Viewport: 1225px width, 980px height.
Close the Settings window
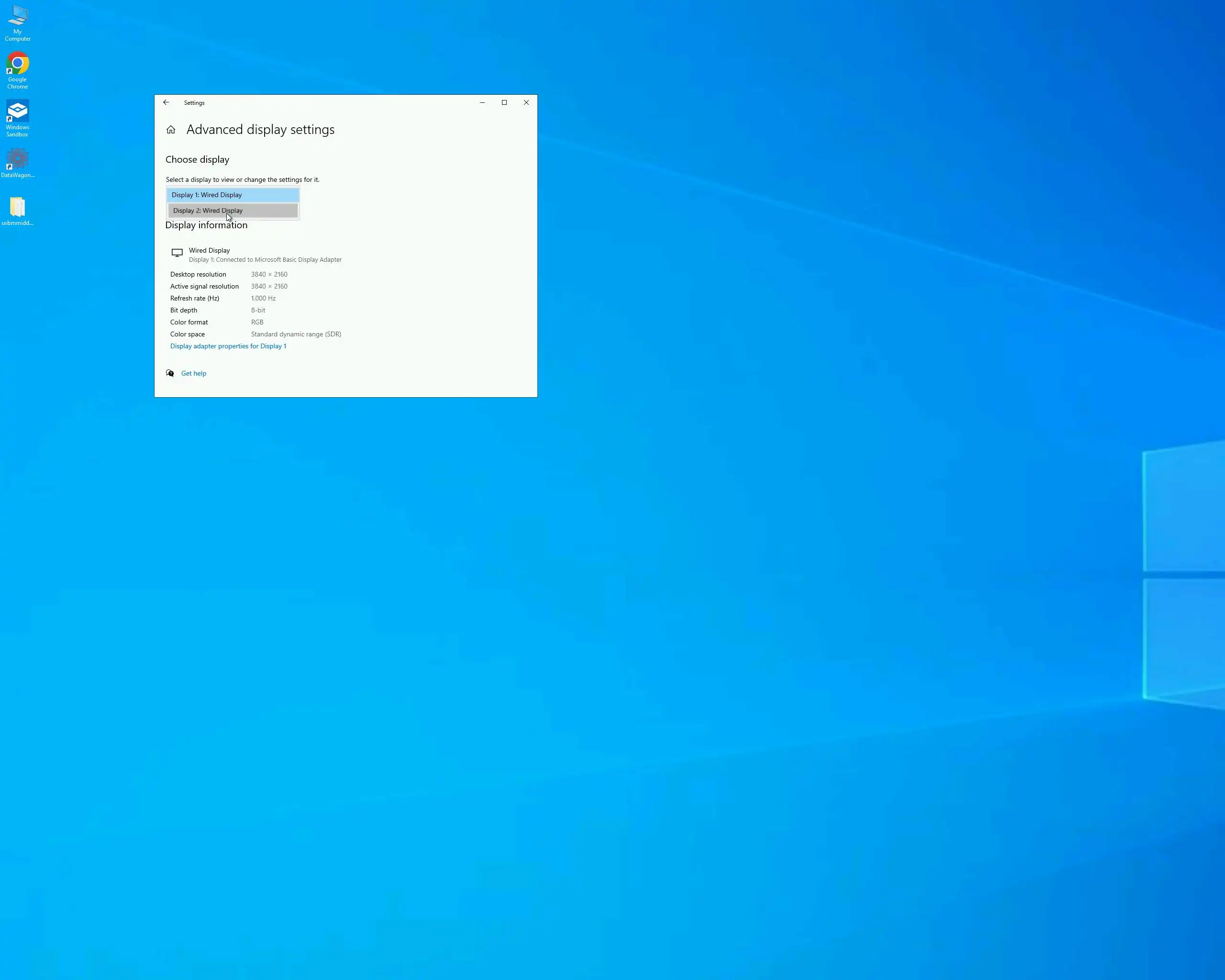click(x=526, y=103)
